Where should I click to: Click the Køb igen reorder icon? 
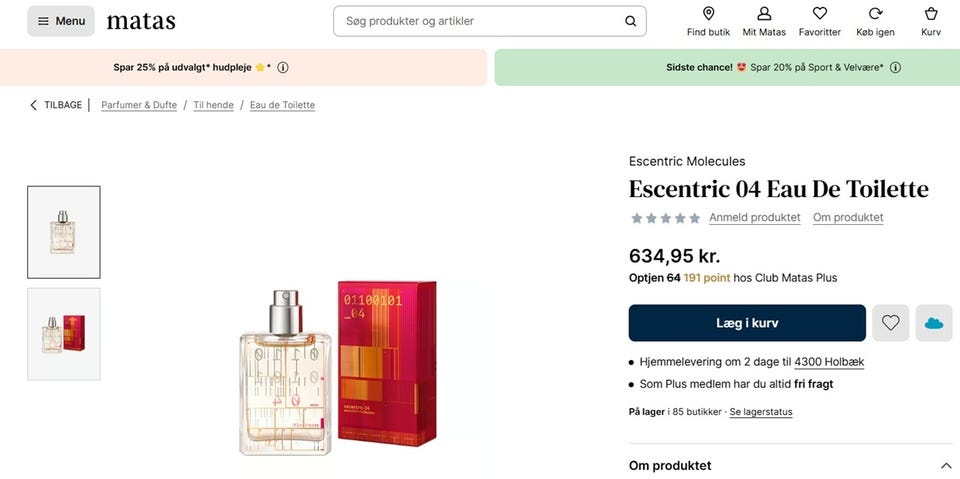click(x=875, y=14)
